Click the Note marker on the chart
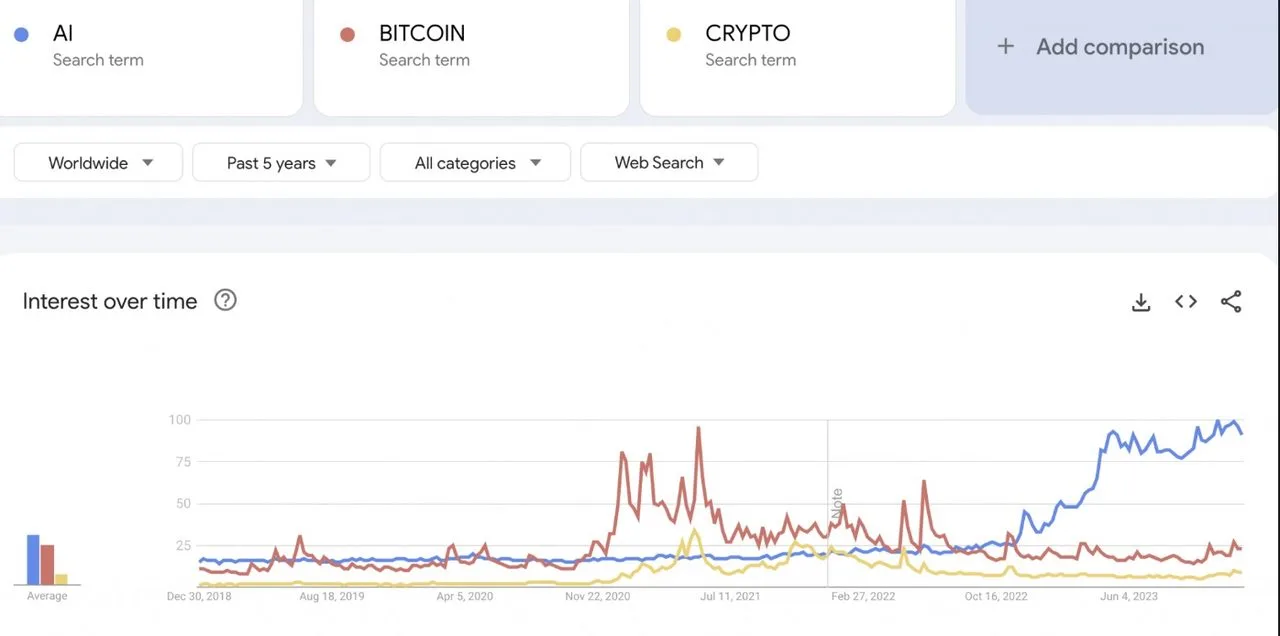 [836, 500]
